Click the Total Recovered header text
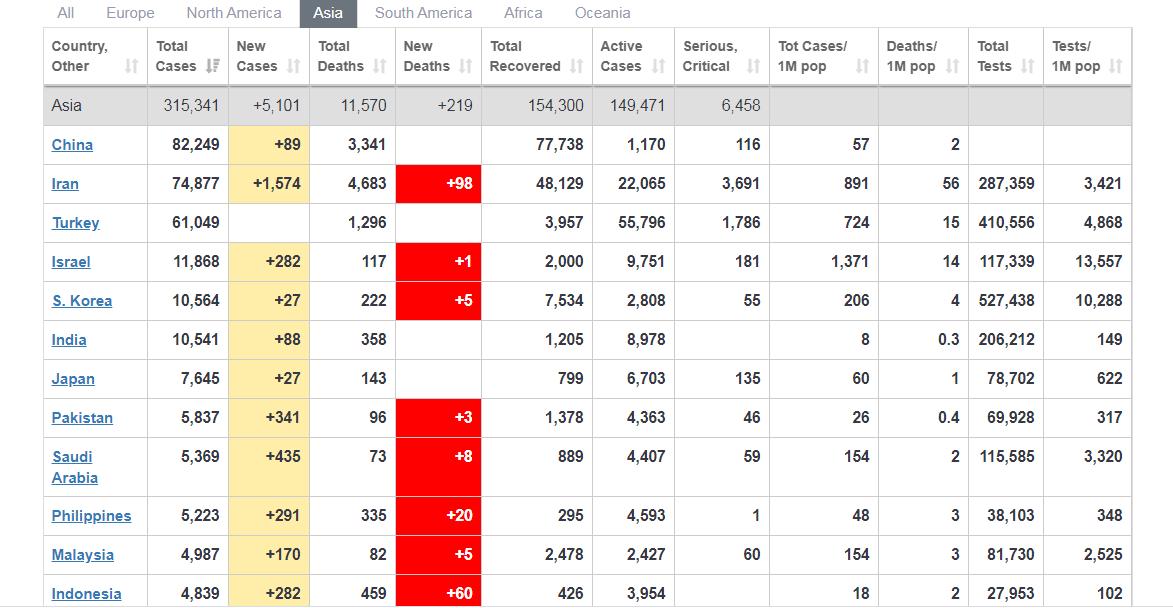This screenshot has width=1173, height=608. [525, 56]
